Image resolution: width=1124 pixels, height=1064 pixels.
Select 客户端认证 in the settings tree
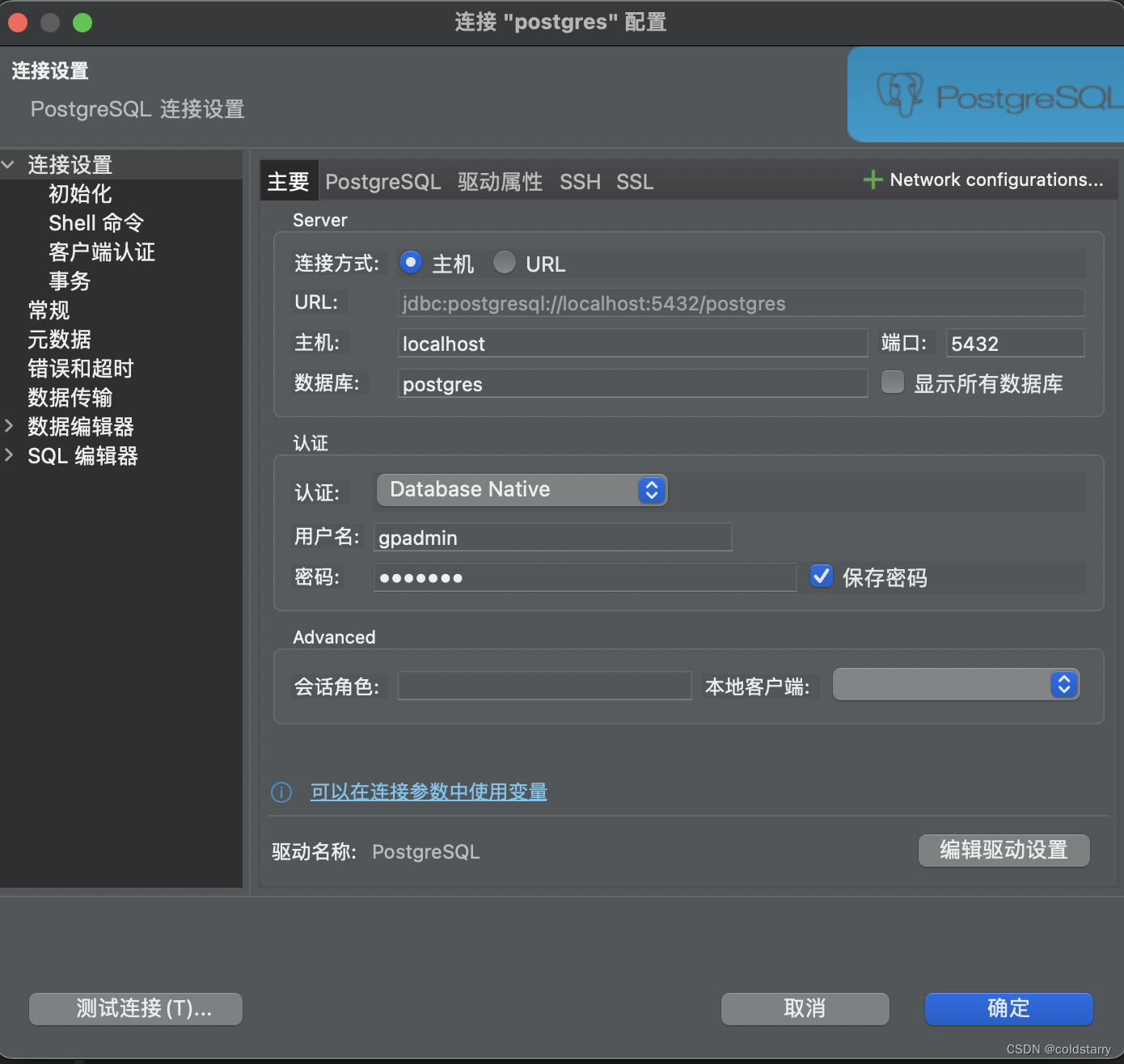pyautogui.click(x=102, y=252)
